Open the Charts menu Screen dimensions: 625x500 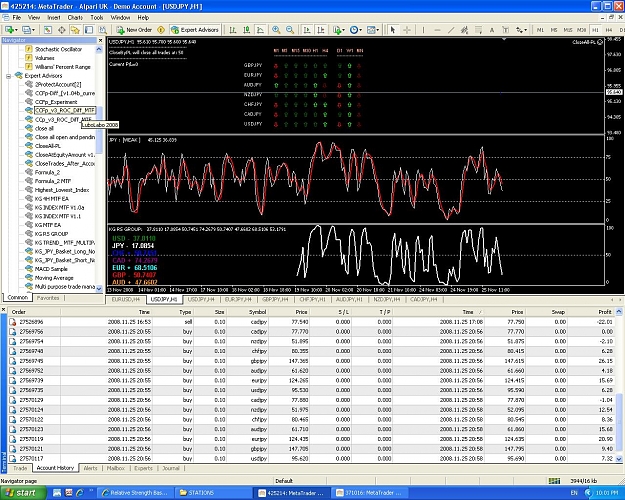pyautogui.click(x=75, y=18)
